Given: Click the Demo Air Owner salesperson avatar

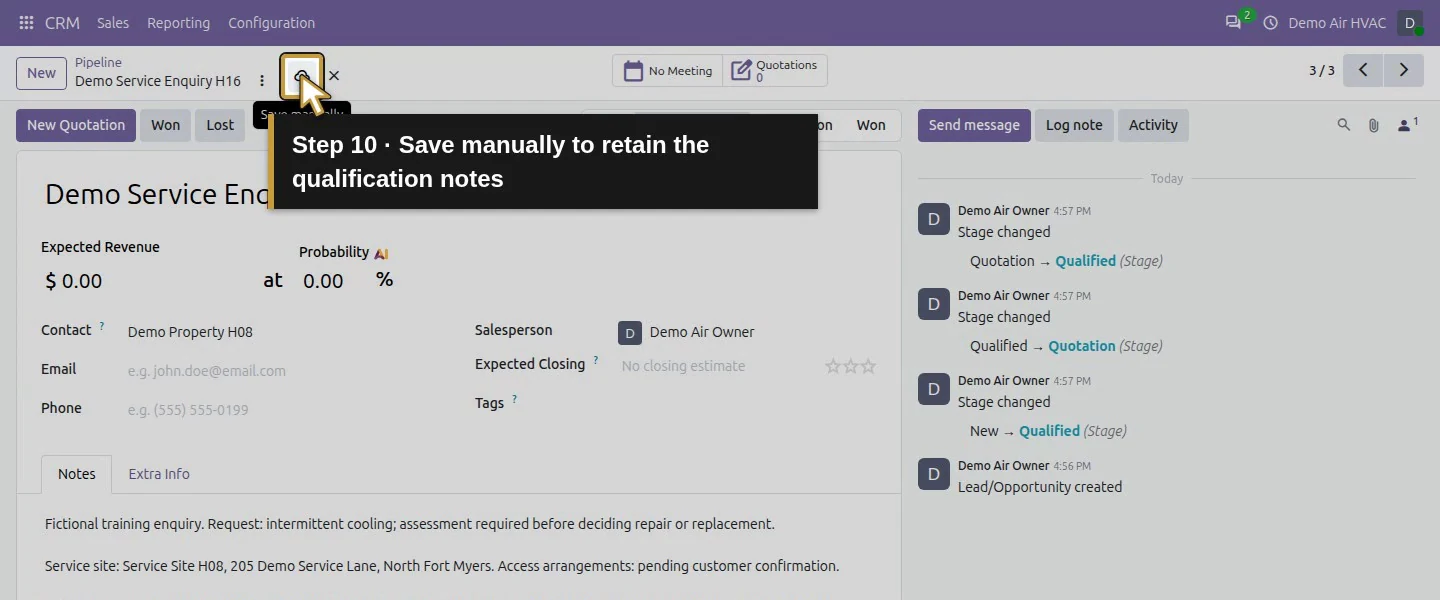Looking at the screenshot, I should point(629,332).
